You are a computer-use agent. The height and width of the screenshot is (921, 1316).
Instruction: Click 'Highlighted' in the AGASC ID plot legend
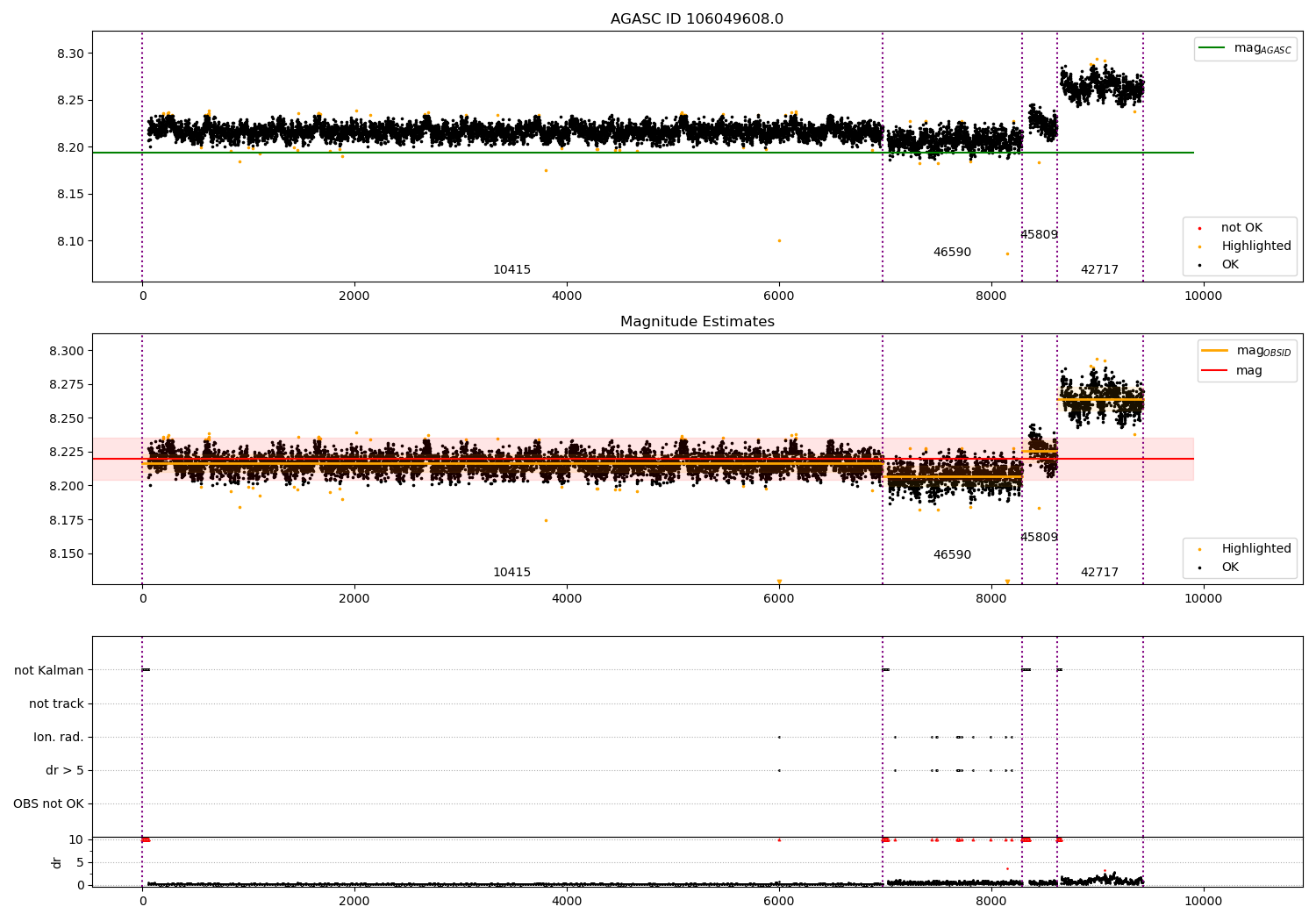1255,246
